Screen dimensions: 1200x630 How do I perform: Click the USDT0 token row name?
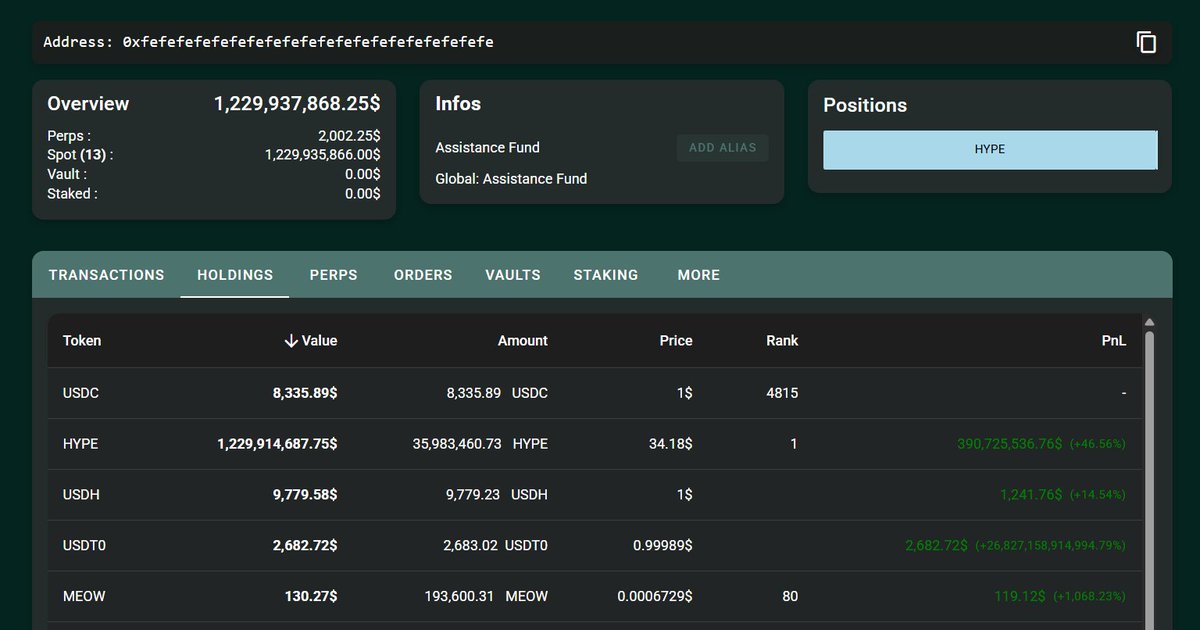click(x=84, y=545)
